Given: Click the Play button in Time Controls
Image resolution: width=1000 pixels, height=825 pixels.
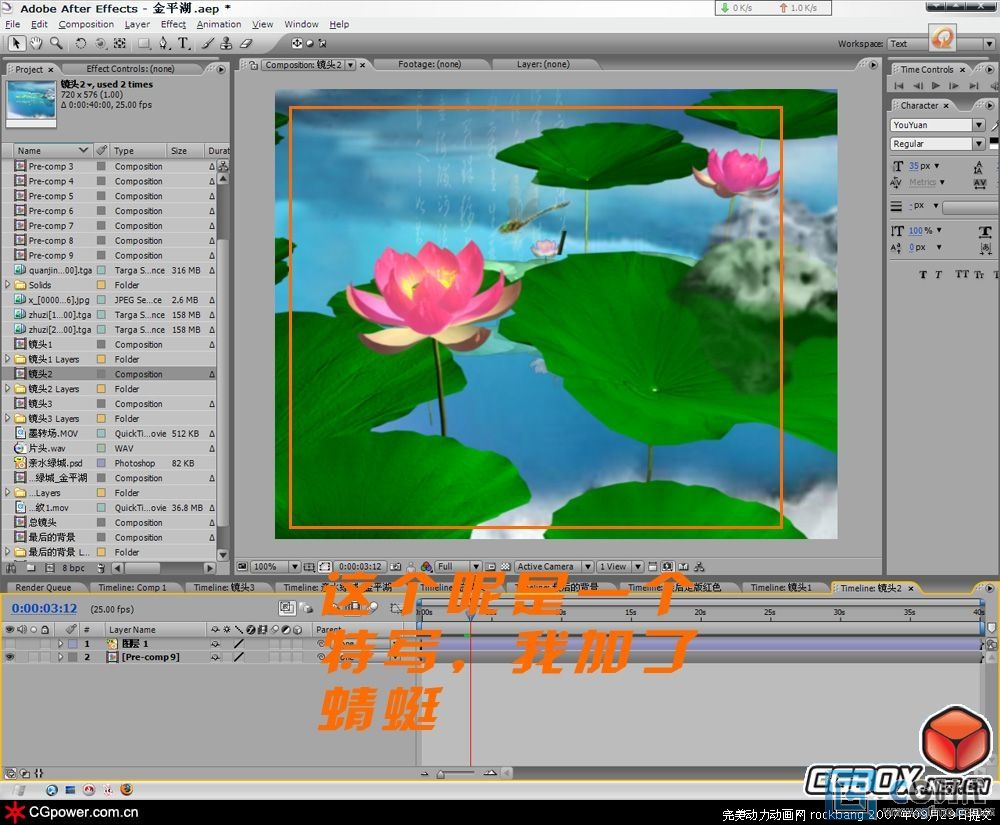Looking at the screenshot, I should pos(936,85).
